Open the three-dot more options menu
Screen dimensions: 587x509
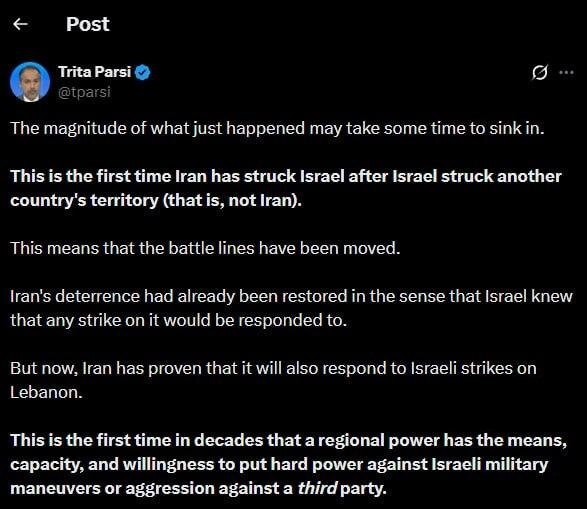[566, 72]
